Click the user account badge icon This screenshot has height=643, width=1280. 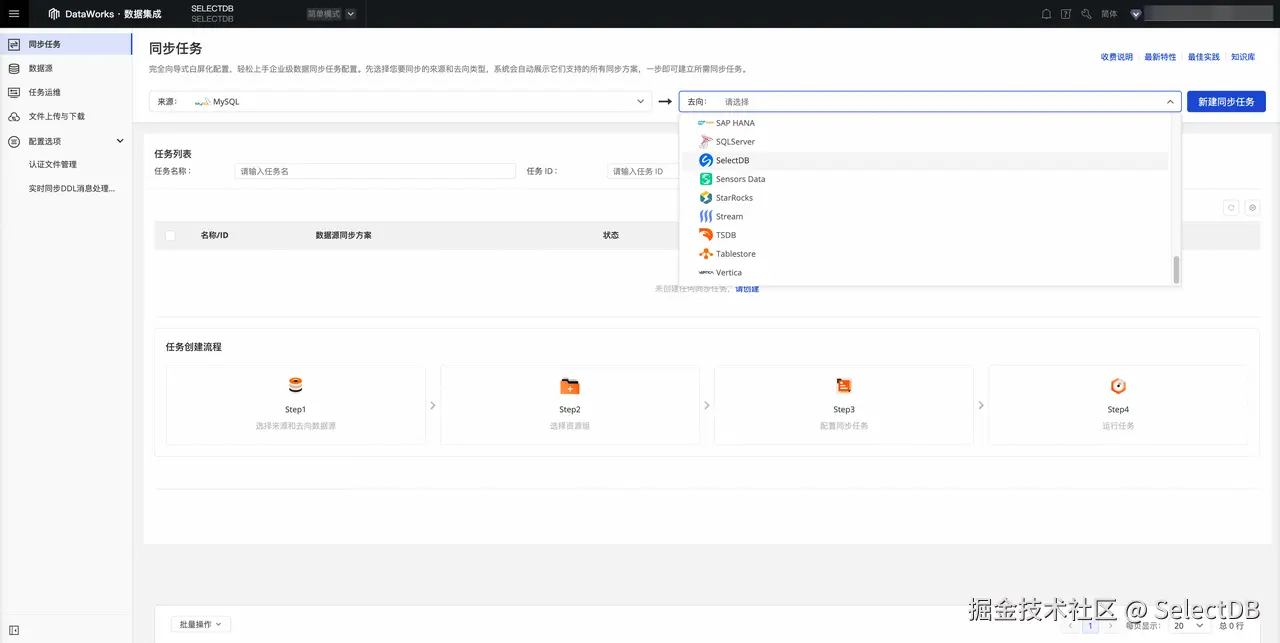(x=1135, y=14)
